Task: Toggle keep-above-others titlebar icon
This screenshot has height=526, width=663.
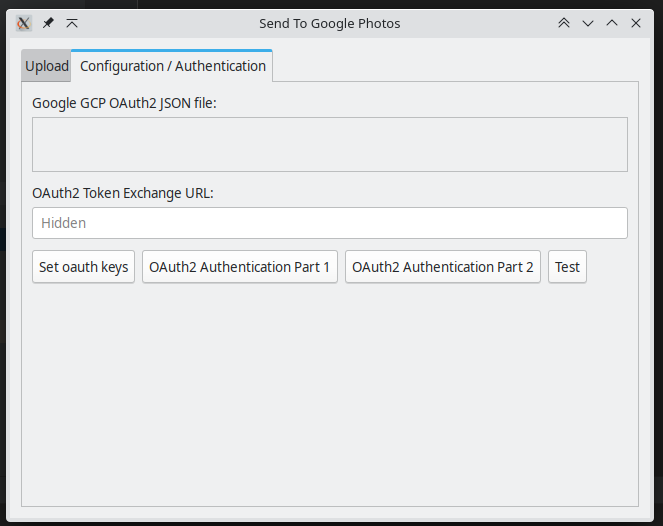Action: pos(72,23)
